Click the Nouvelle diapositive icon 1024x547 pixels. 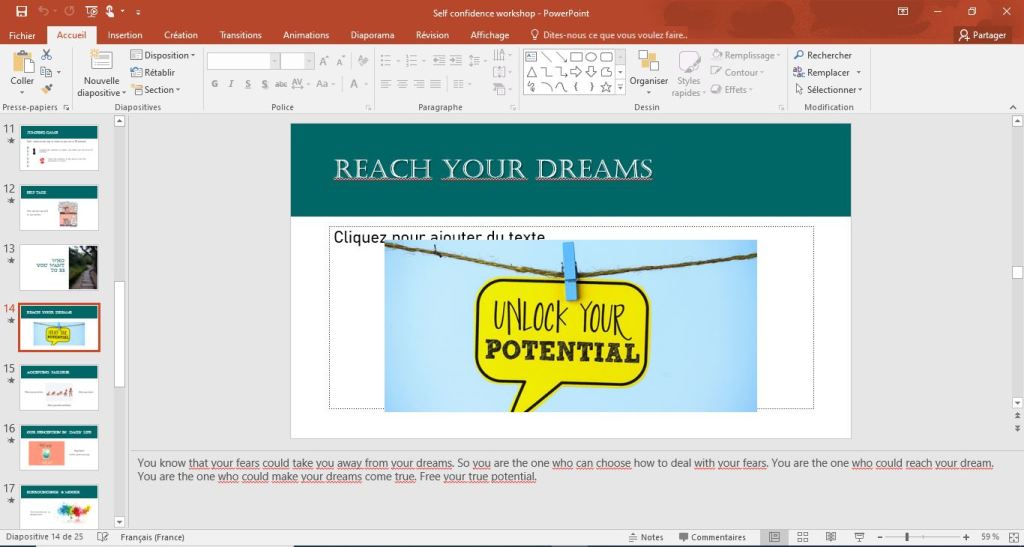[101, 60]
